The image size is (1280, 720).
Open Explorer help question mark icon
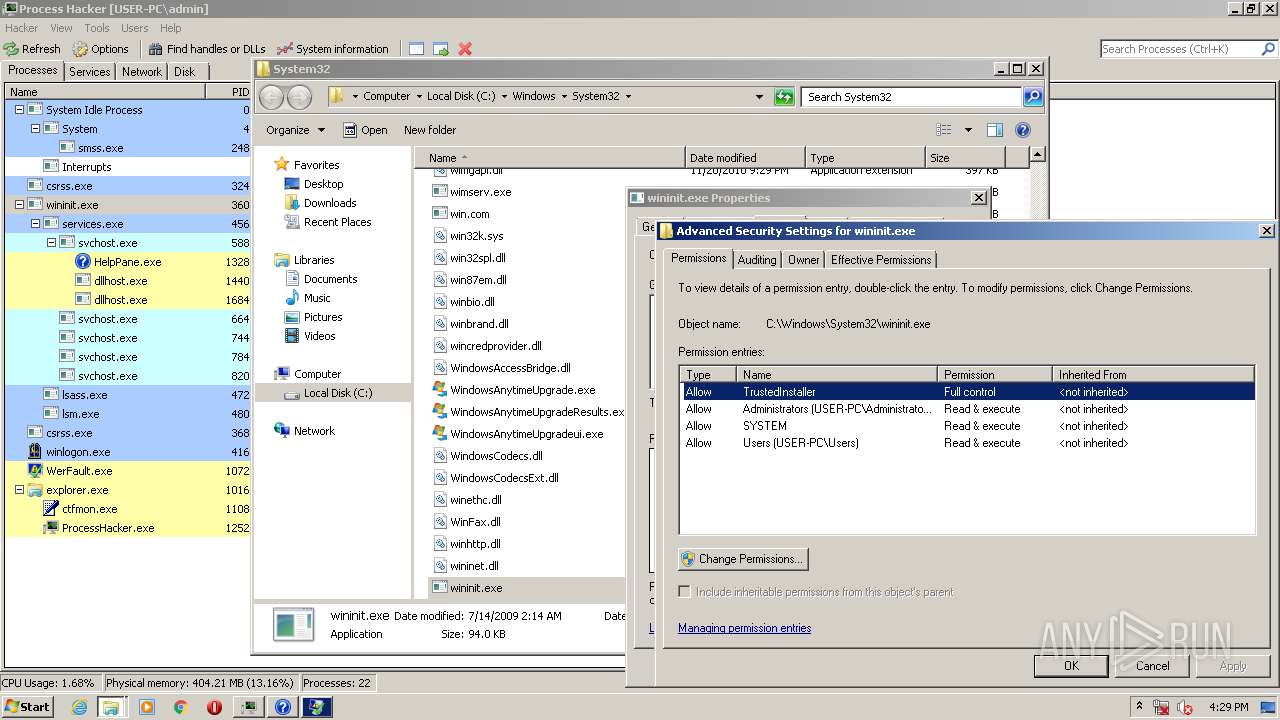(x=1023, y=130)
